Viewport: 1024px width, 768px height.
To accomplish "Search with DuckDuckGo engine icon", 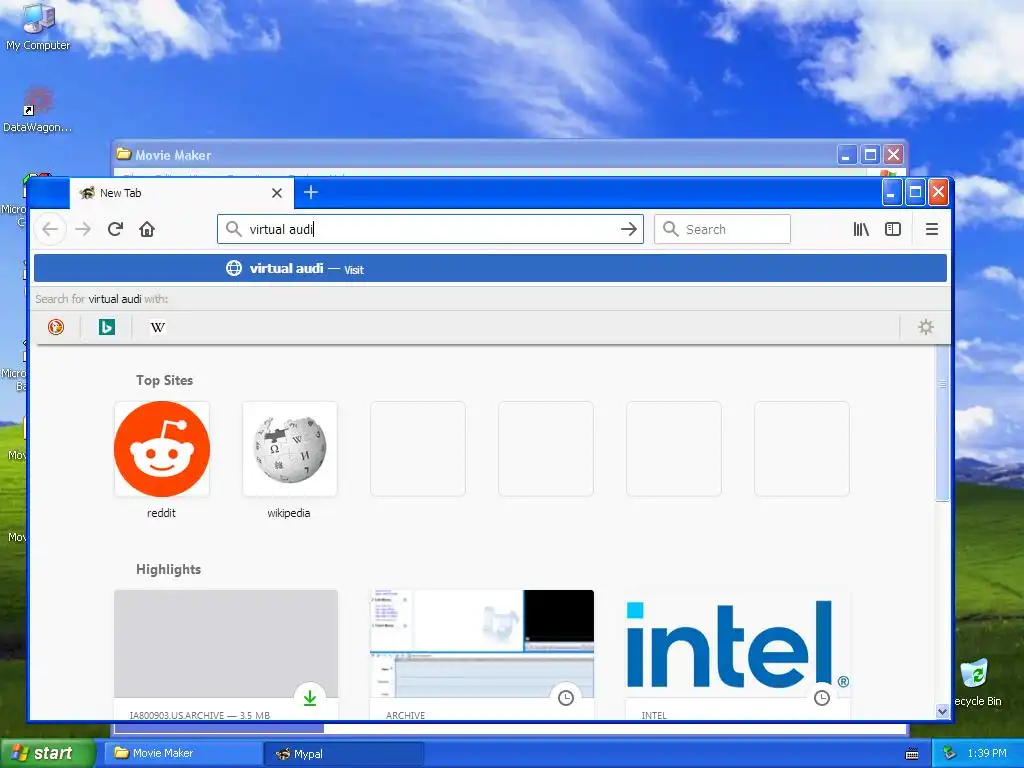I will point(56,327).
